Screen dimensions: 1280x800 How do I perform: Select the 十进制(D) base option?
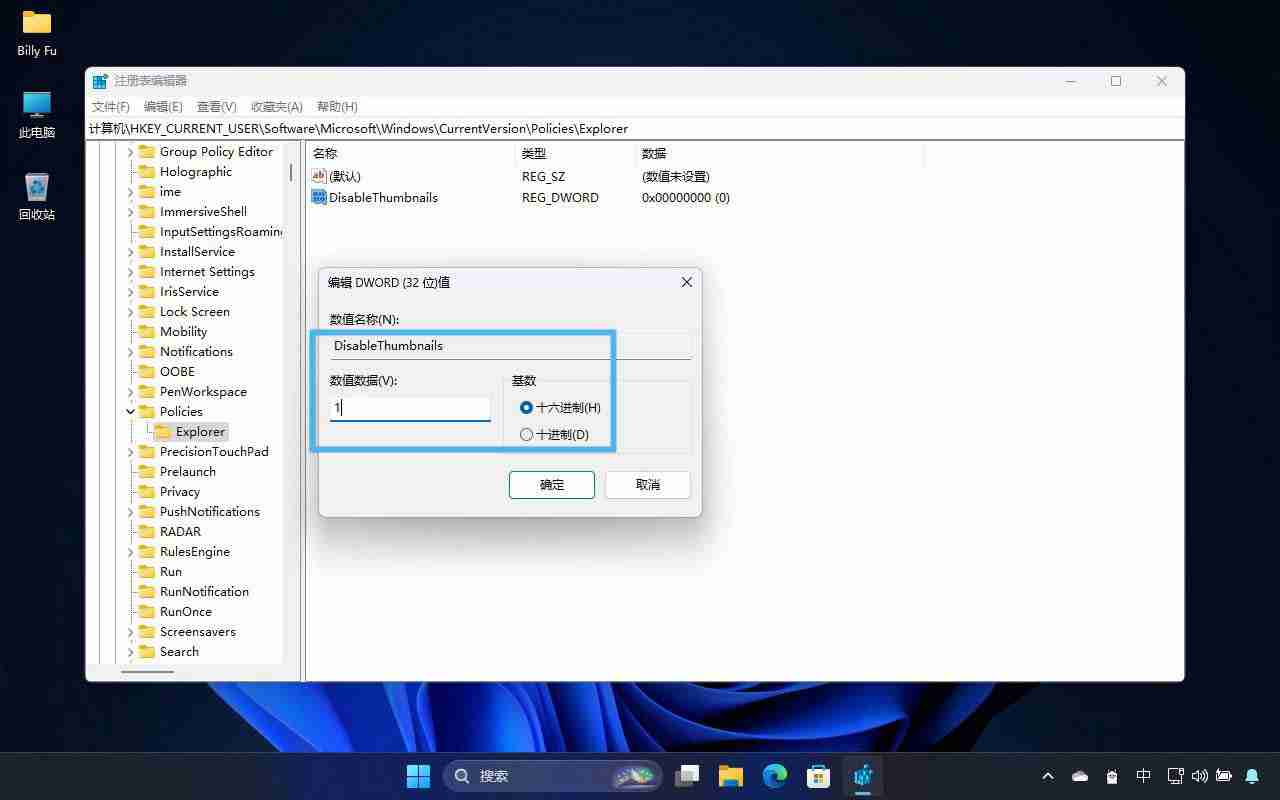click(x=526, y=434)
